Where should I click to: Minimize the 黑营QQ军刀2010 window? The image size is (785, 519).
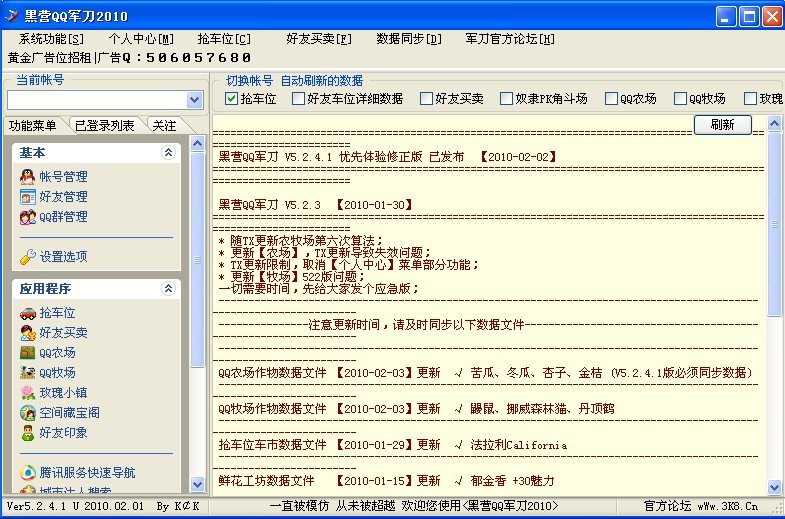726,17
